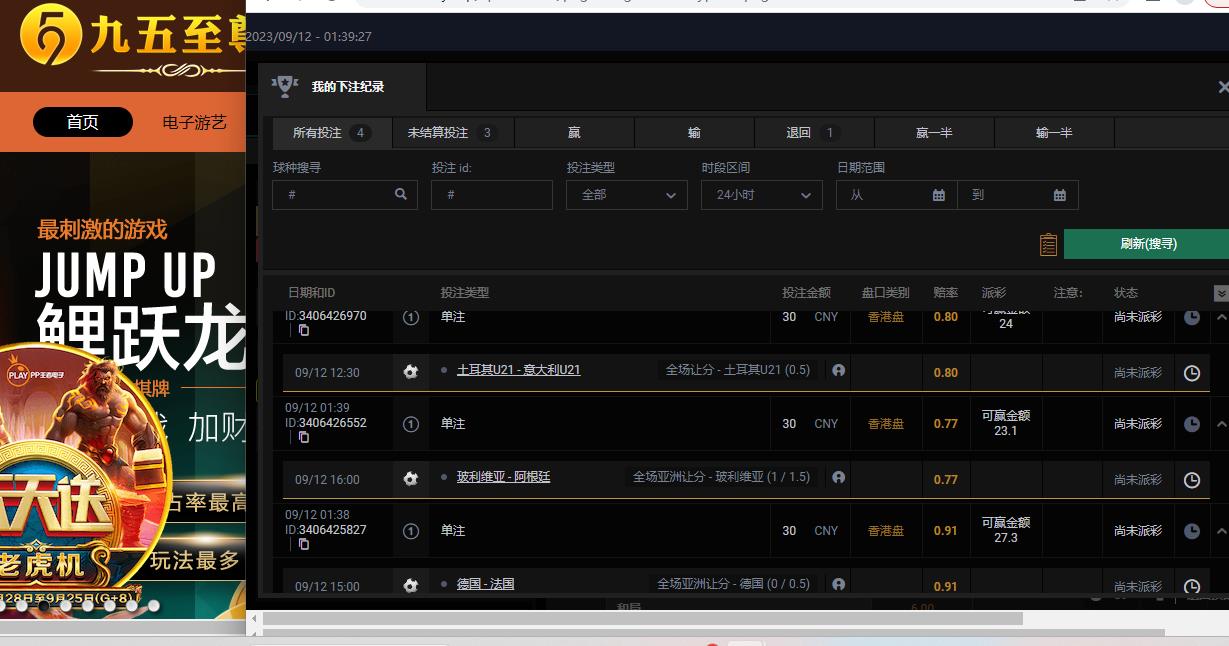The height and width of the screenshot is (646, 1229).
Task: Click the trophy icon beside 我的下注纪录
Action: click(x=285, y=86)
